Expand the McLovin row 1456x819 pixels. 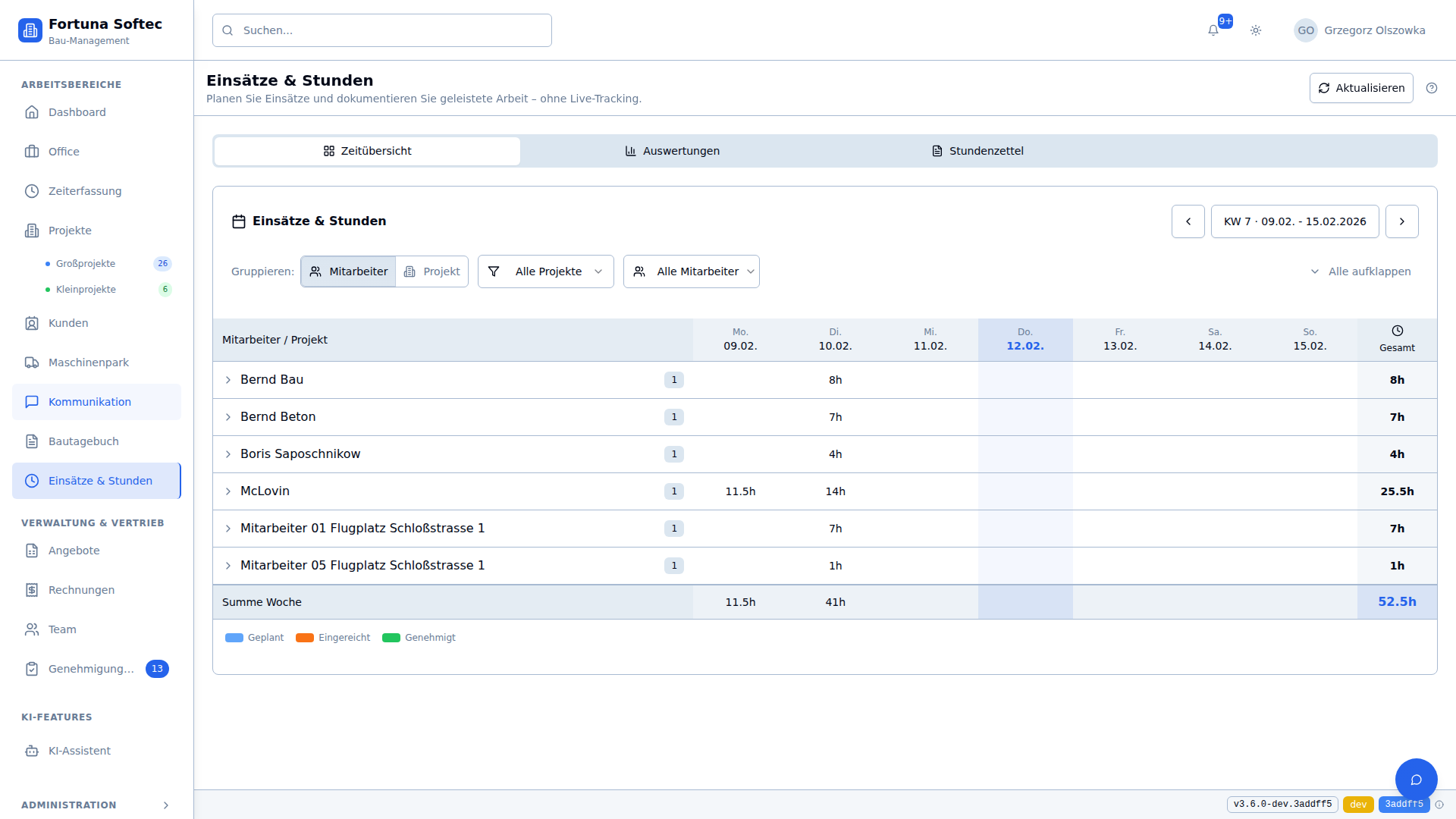tap(228, 491)
